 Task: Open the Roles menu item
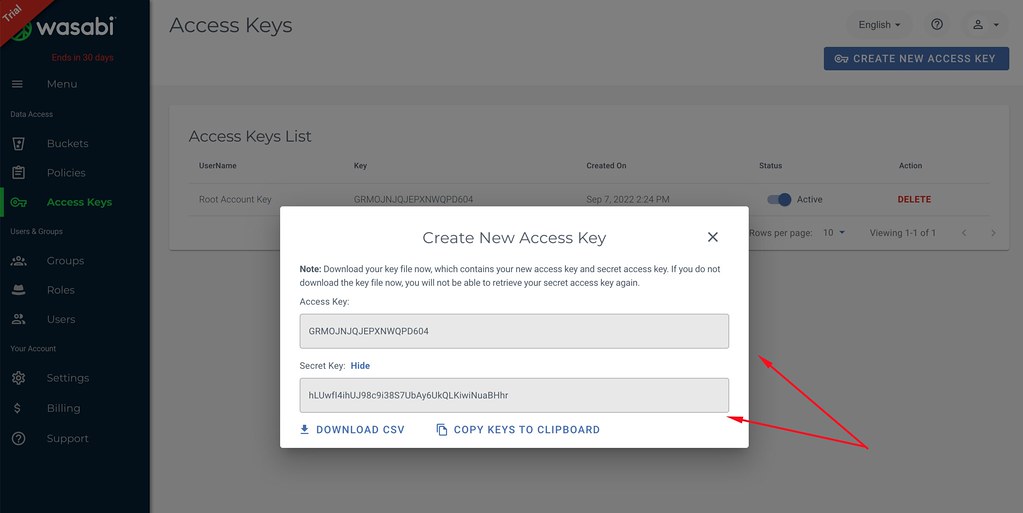pos(61,290)
